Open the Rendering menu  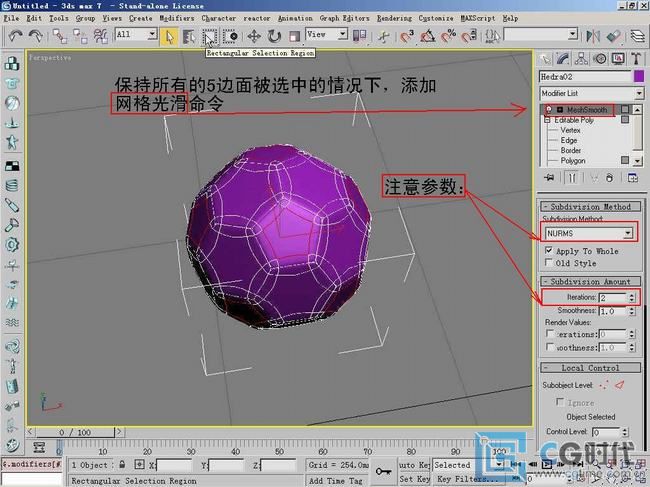pos(394,18)
